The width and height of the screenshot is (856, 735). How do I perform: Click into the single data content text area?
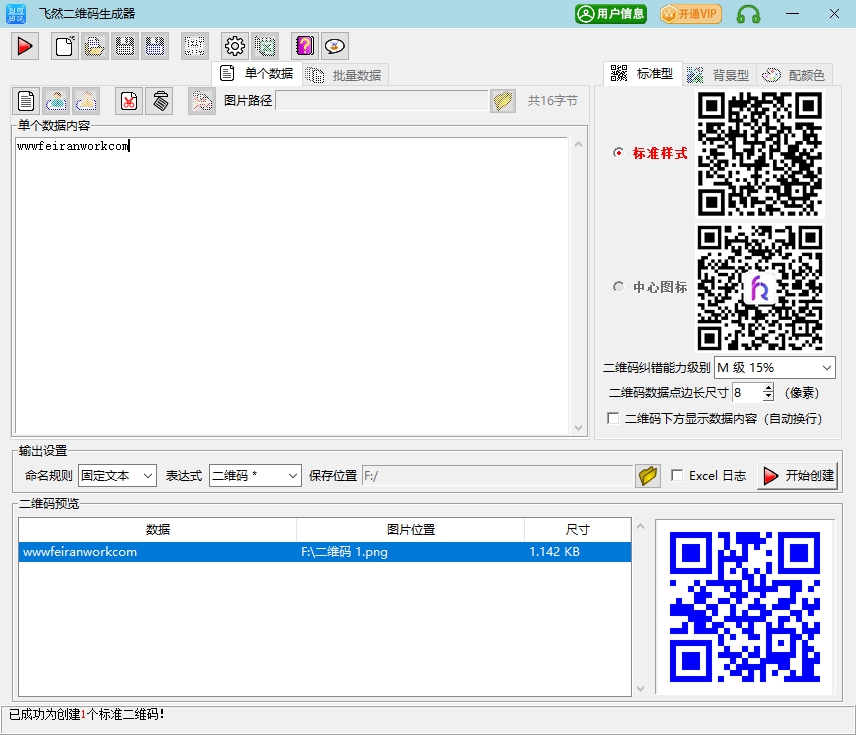click(292, 286)
